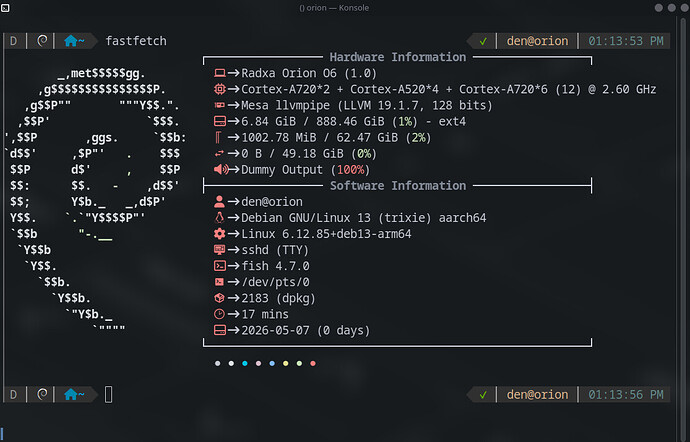Click the Software Information heading
The height and width of the screenshot is (442, 690).
click(x=398, y=186)
